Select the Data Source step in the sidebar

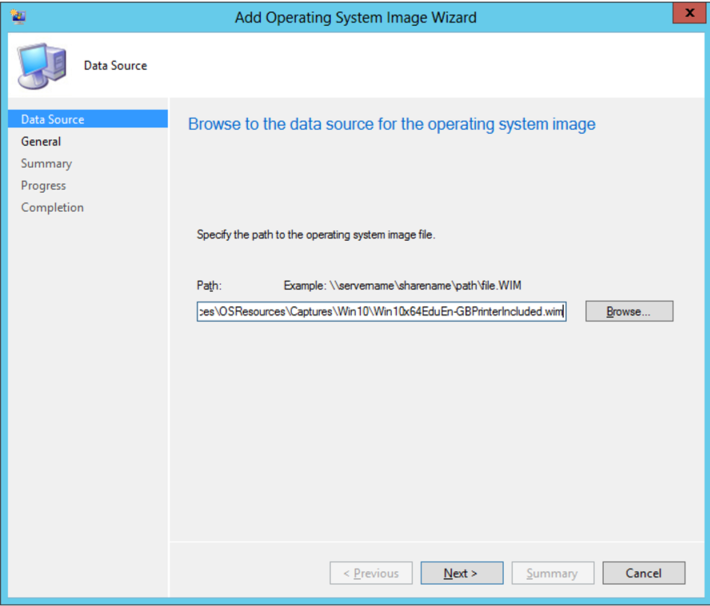(53, 119)
